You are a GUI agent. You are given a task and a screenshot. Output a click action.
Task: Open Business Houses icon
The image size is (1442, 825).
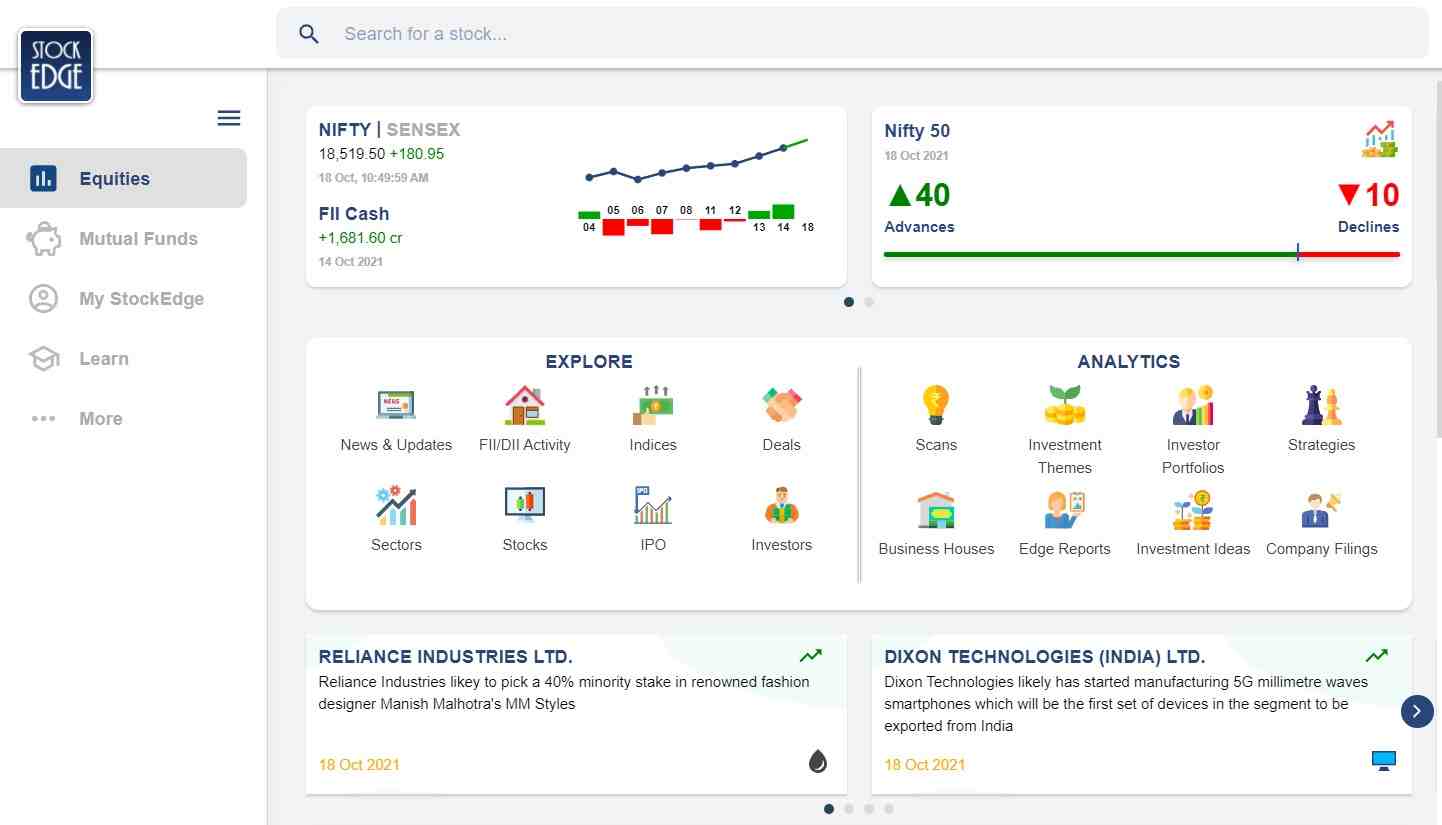(x=936, y=509)
